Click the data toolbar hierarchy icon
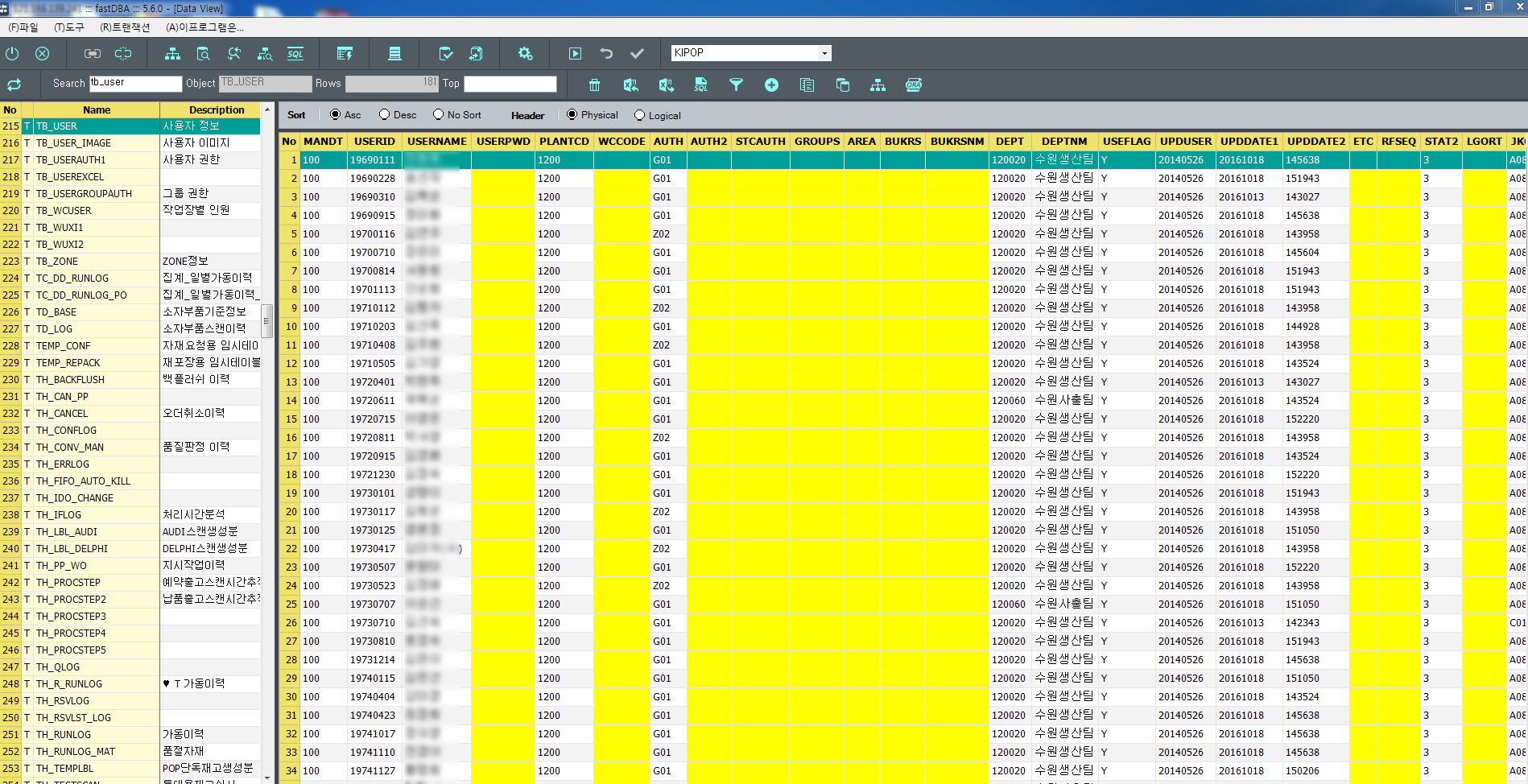This screenshot has width=1528, height=784. click(x=878, y=85)
